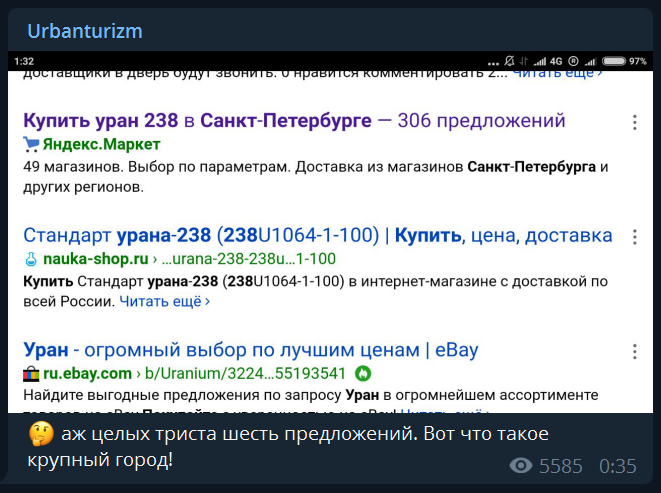The height and width of the screenshot is (493, 661).
Task: Click the '…urana-238-238u…1-100' URL path
Action: coord(249,259)
